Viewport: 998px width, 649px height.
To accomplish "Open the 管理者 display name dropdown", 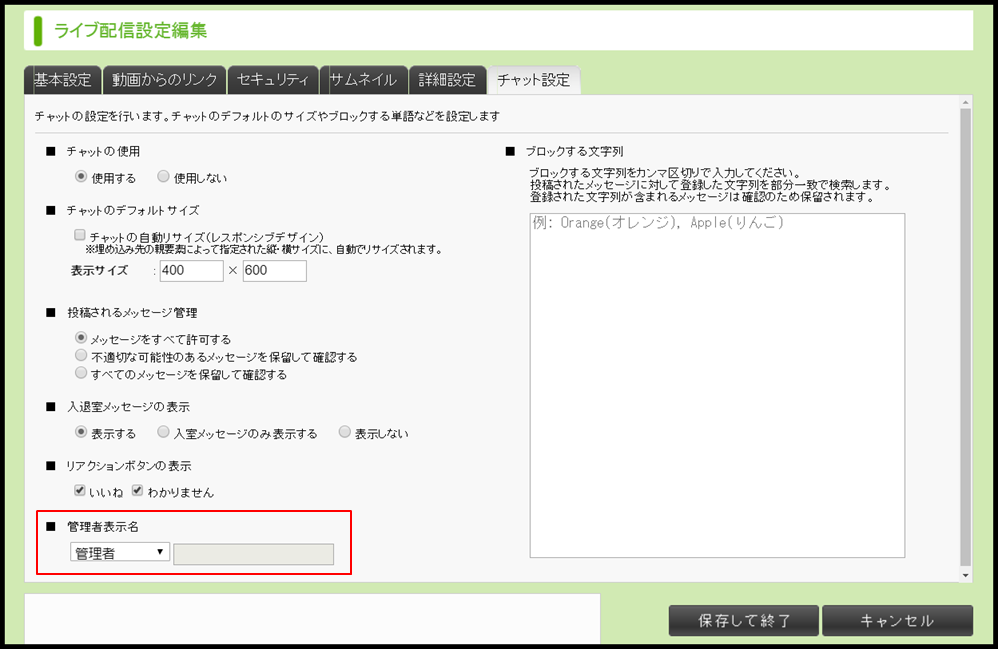I will coord(120,553).
